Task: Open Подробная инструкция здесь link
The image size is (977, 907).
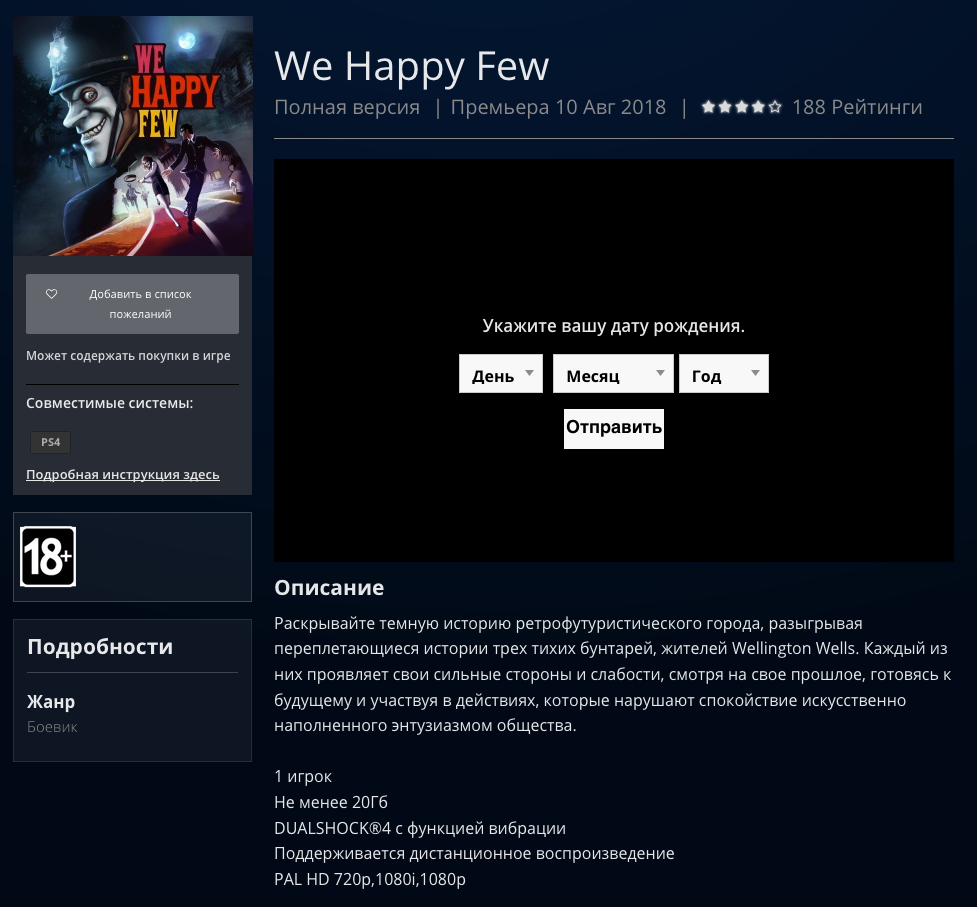Action: (123, 475)
